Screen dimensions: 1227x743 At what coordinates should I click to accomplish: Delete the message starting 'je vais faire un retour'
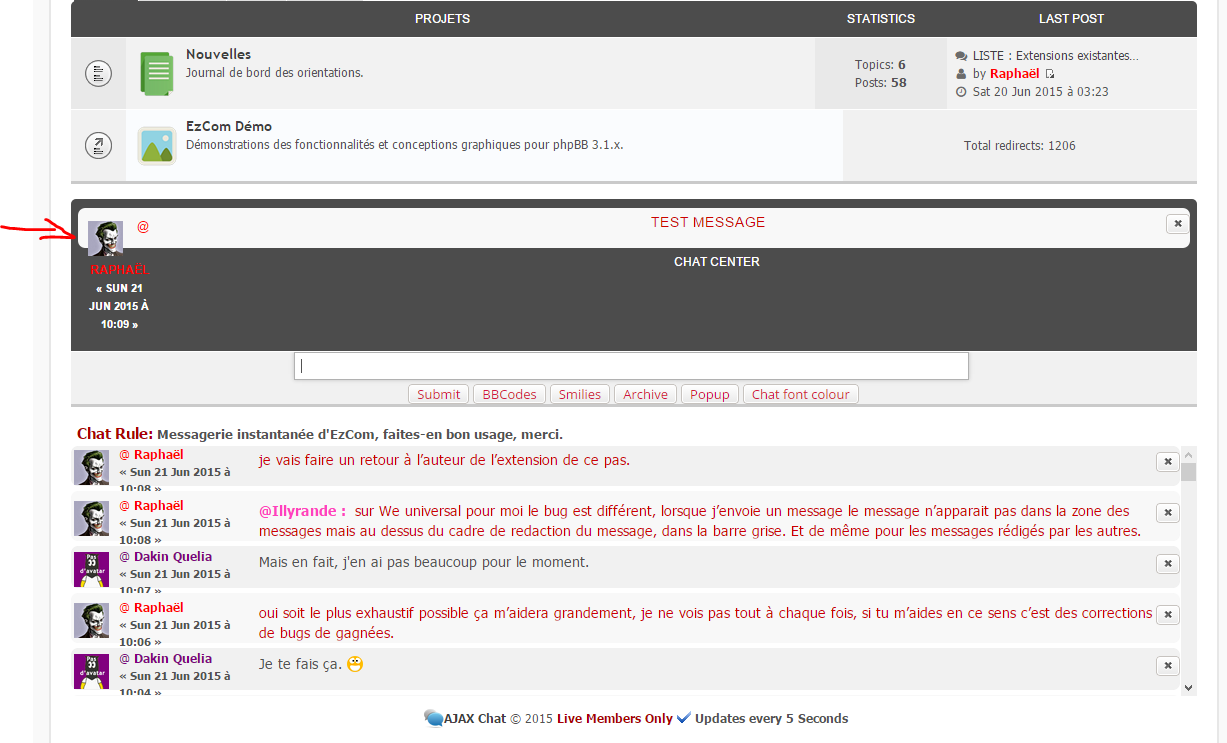coord(1167,461)
